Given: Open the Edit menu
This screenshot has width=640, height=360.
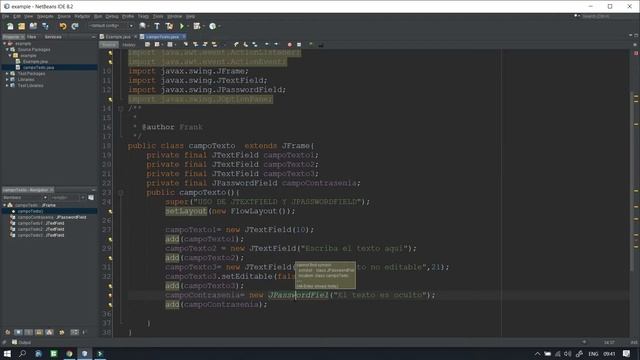Looking at the screenshot, I should tap(17, 16).
